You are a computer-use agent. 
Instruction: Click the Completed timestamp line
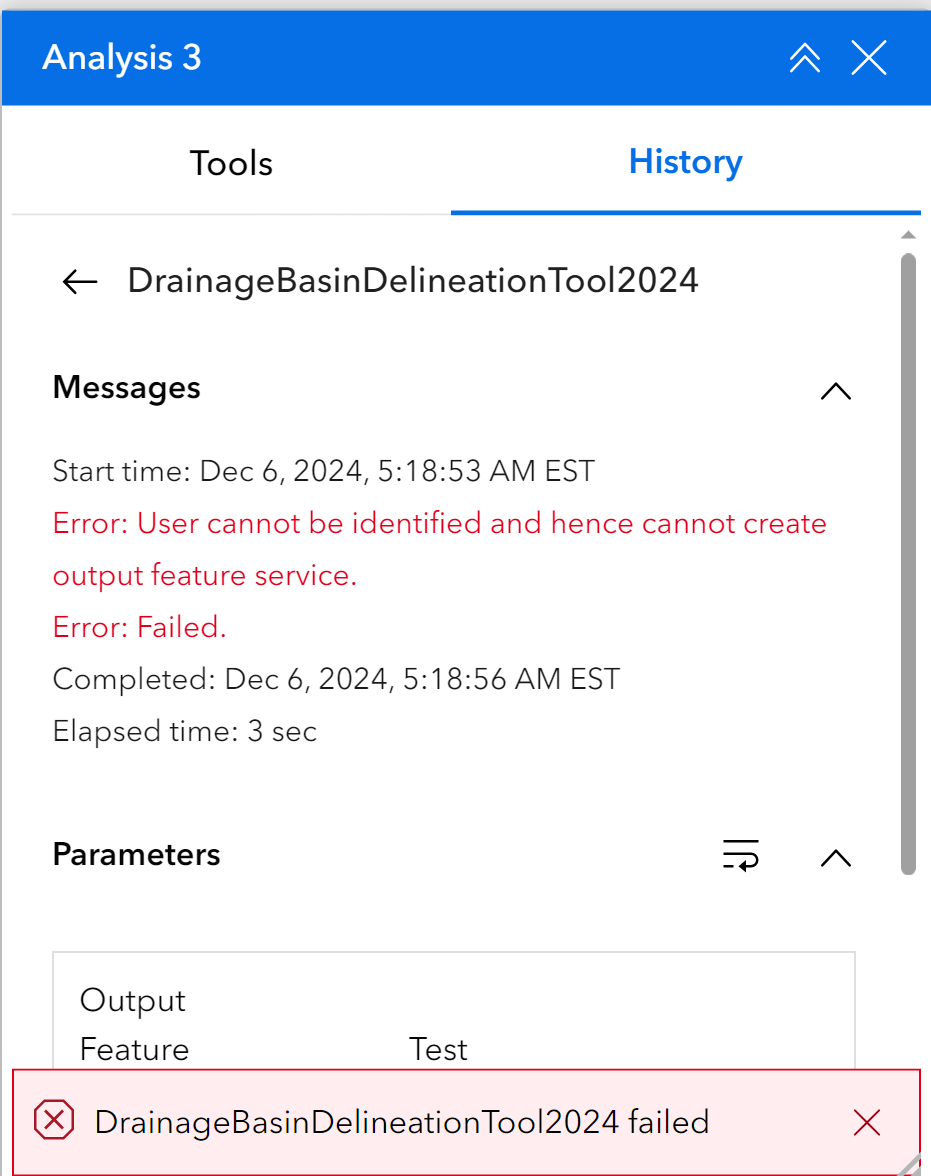(336, 679)
